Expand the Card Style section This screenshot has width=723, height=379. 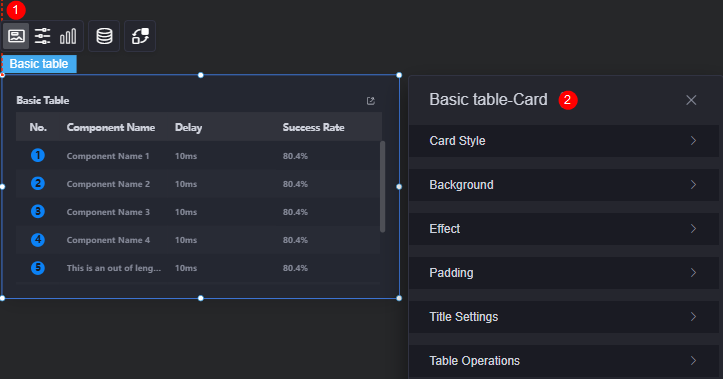point(563,141)
